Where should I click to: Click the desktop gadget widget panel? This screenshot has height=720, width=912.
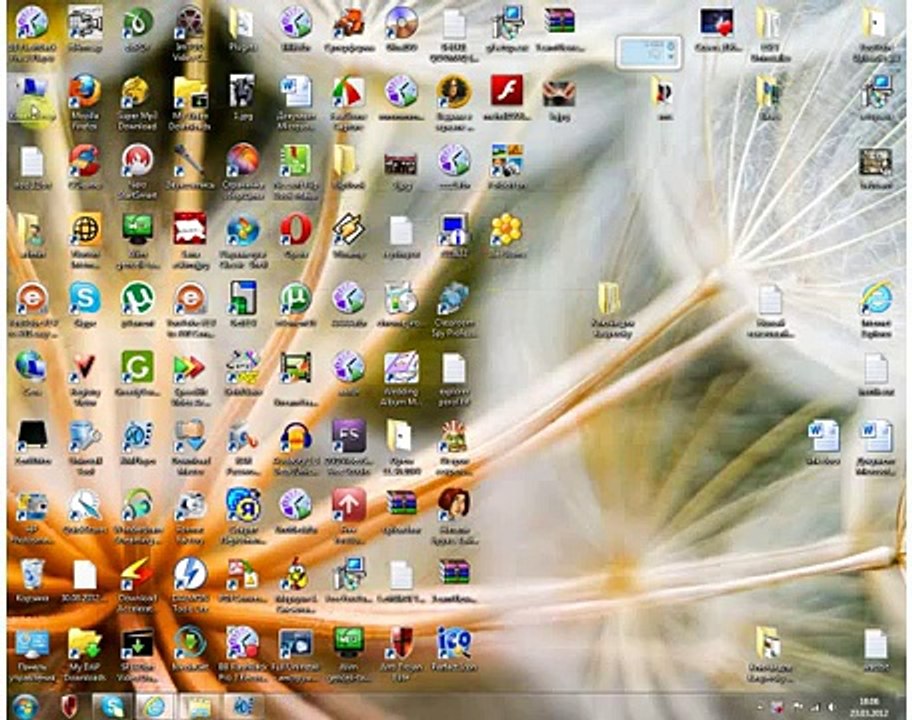[649, 52]
